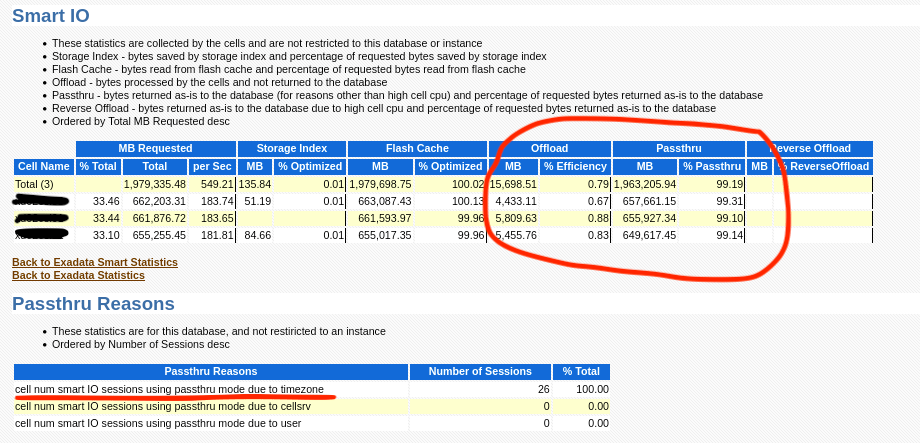Click the Back to Exadata Smart Statistics link
Viewport: 920px width, 443px height.
95,262
